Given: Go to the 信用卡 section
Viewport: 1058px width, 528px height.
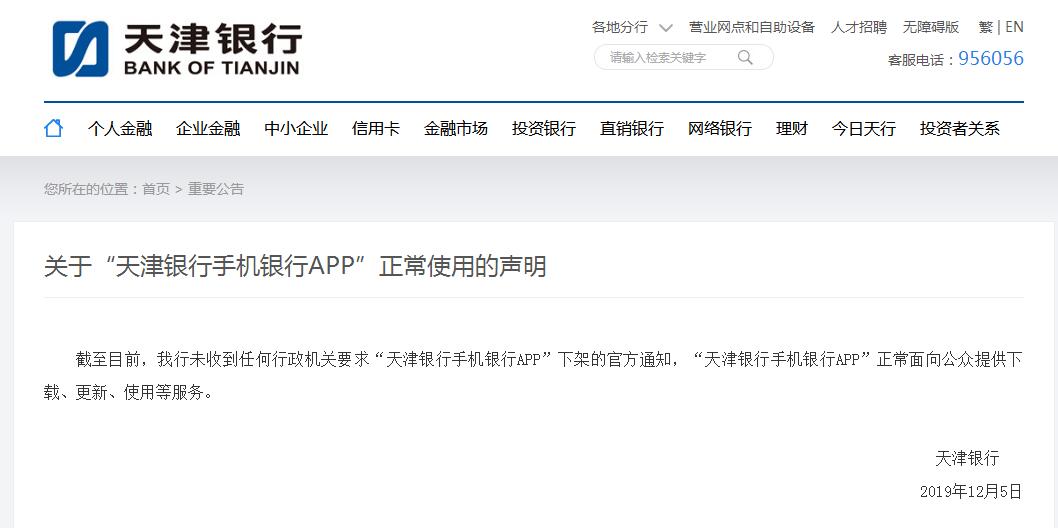Looking at the screenshot, I should point(376,129).
